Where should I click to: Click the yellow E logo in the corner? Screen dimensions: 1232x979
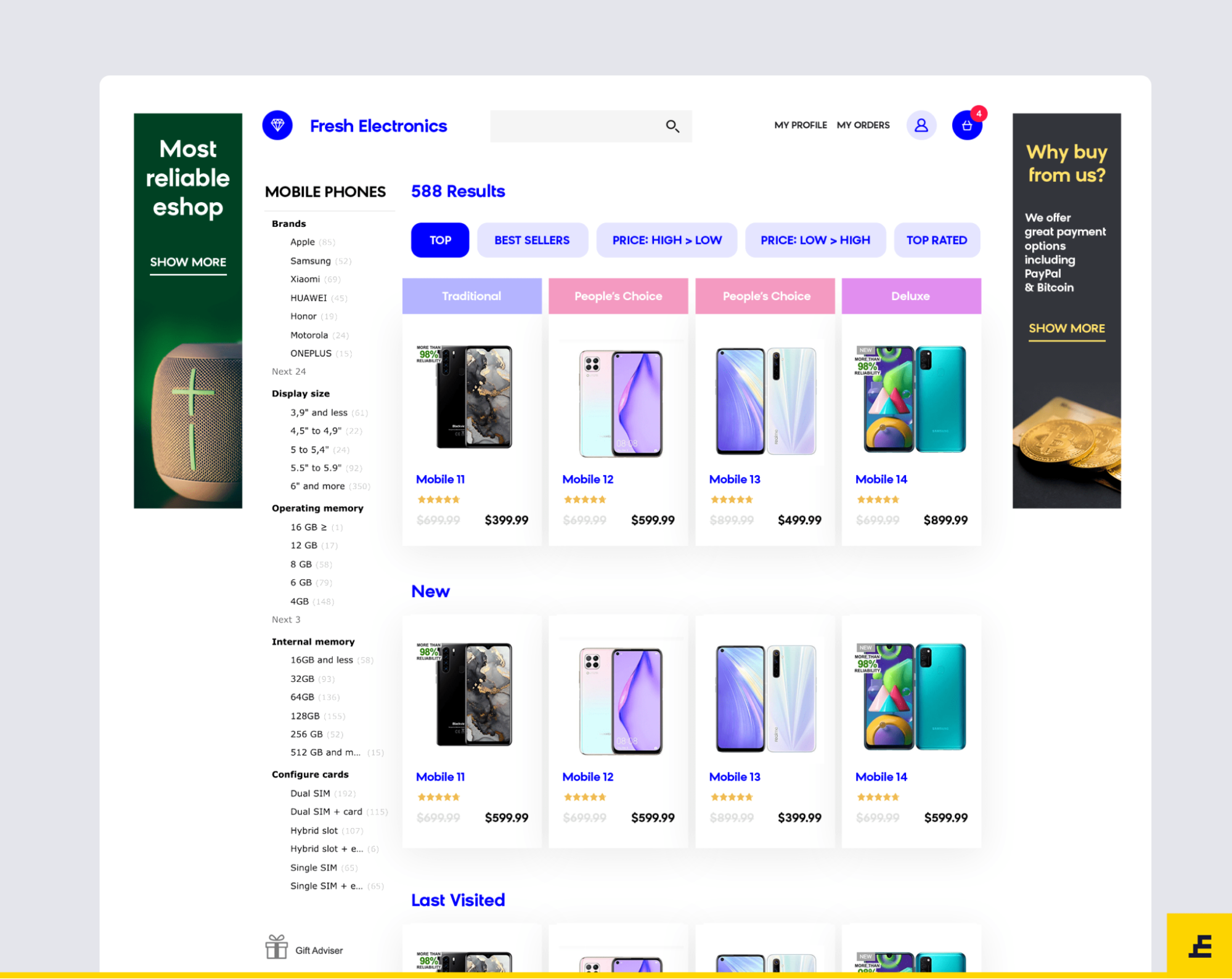point(1199,945)
